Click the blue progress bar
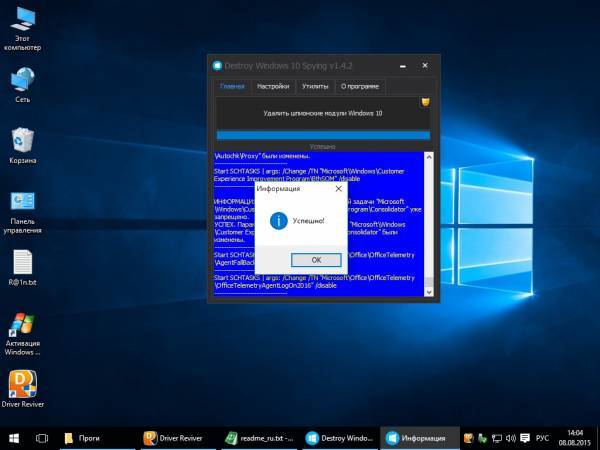Screen dimensions: 600x450 pos(323,136)
